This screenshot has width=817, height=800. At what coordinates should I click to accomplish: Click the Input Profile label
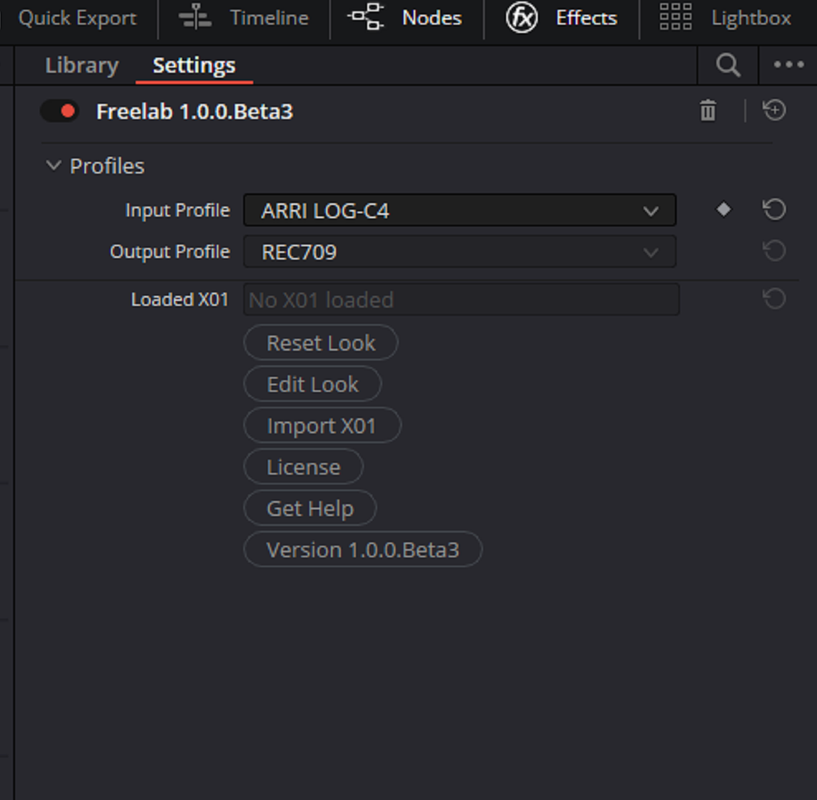pyautogui.click(x=177, y=210)
